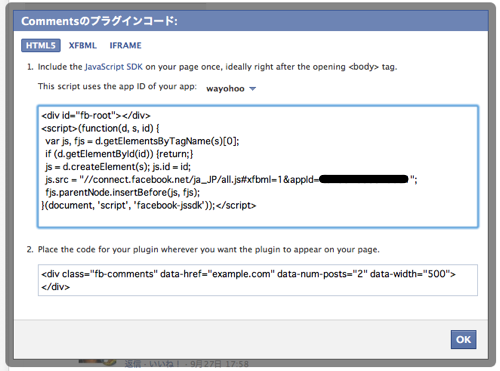The height and width of the screenshot is (371, 500).
Task: Click the fb-comments div code box
Action: click(258, 280)
